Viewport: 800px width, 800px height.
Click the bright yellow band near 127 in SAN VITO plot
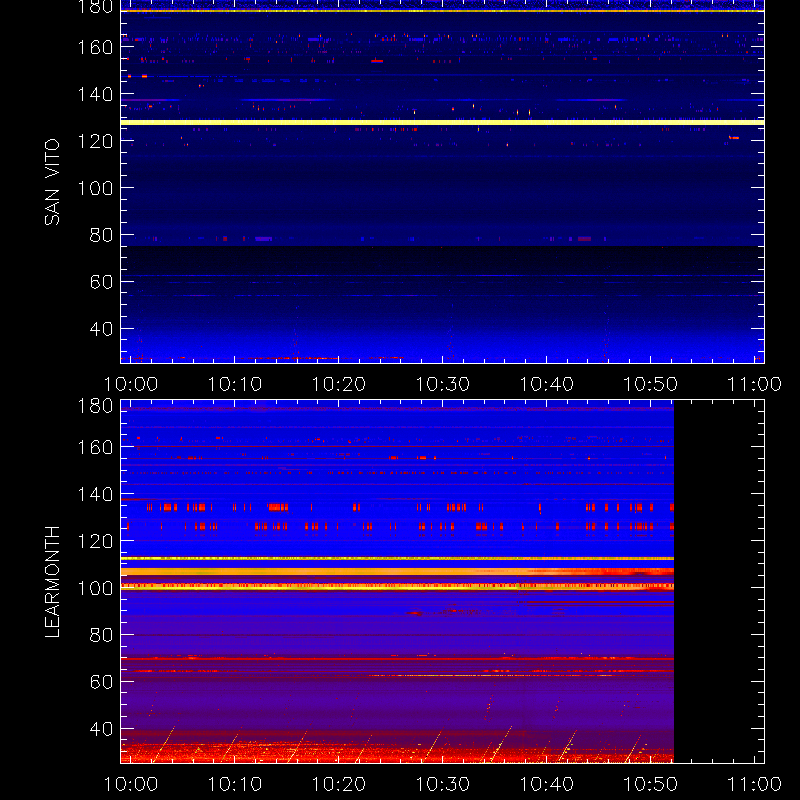coord(442,122)
